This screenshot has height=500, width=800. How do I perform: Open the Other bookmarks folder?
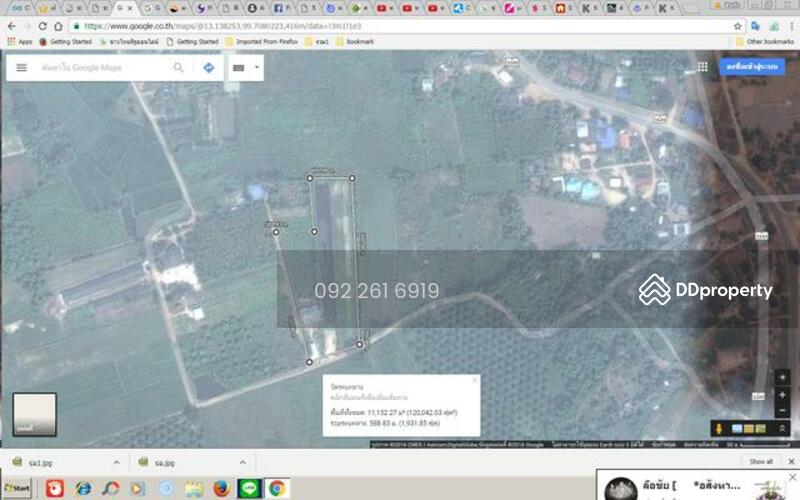point(765,42)
